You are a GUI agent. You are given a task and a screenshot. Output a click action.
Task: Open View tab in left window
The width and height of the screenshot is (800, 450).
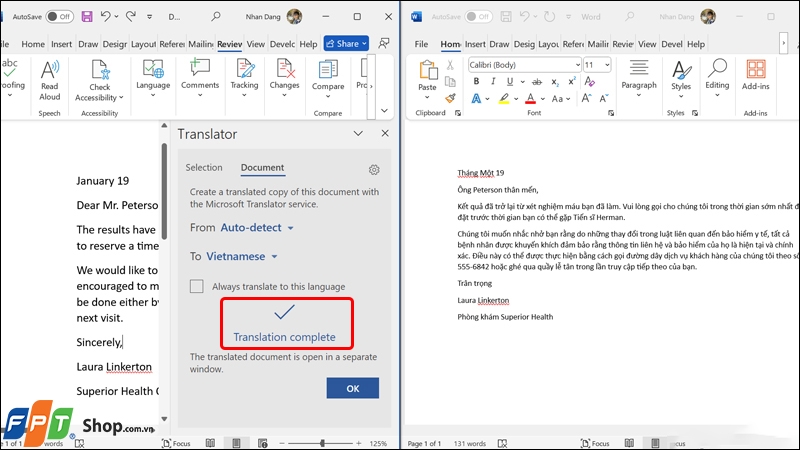pyautogui.click(x=256, y=44)
